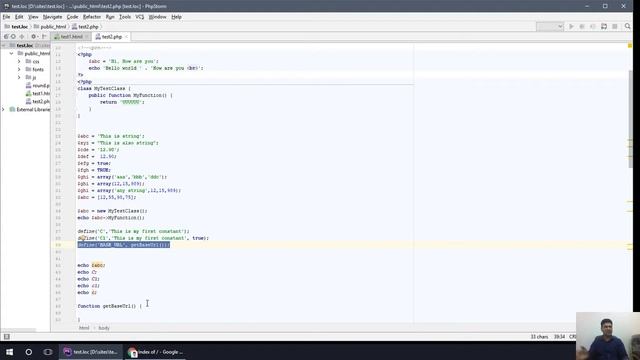Open the Edit menu
The height and width of the screenshot is (360, 640).
tap(19, 17)
